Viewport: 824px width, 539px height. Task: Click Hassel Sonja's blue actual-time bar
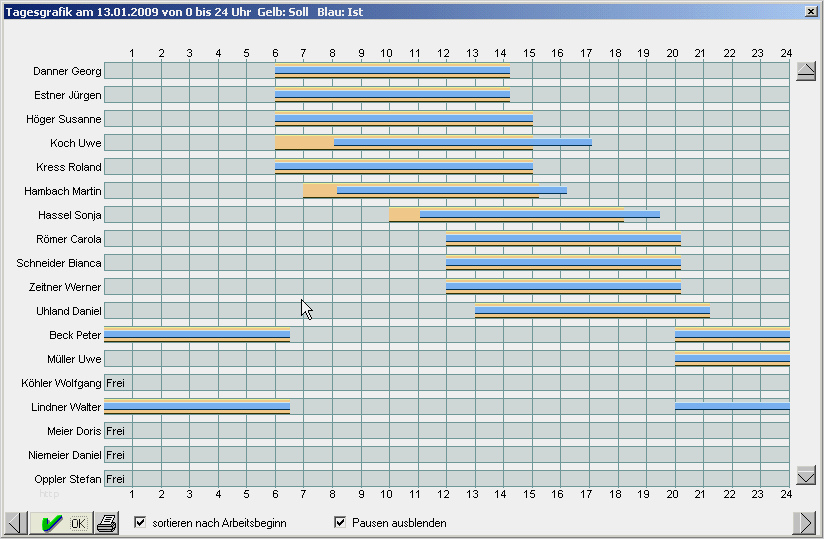pyautogui.click(x=540, y=214)
